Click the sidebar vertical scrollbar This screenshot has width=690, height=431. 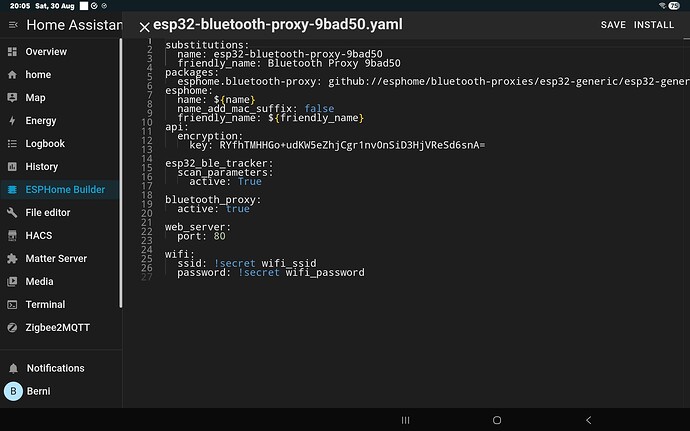point(121,173)
